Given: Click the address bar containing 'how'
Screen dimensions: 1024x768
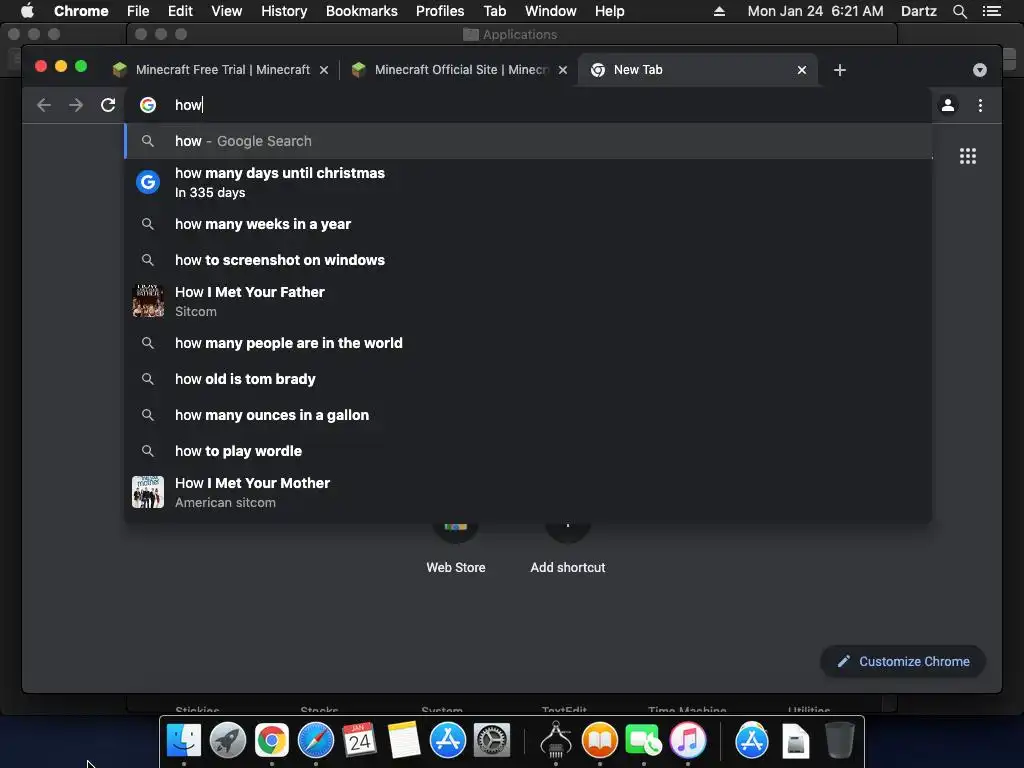Looking at the screenshot, I should pos(528,105).
